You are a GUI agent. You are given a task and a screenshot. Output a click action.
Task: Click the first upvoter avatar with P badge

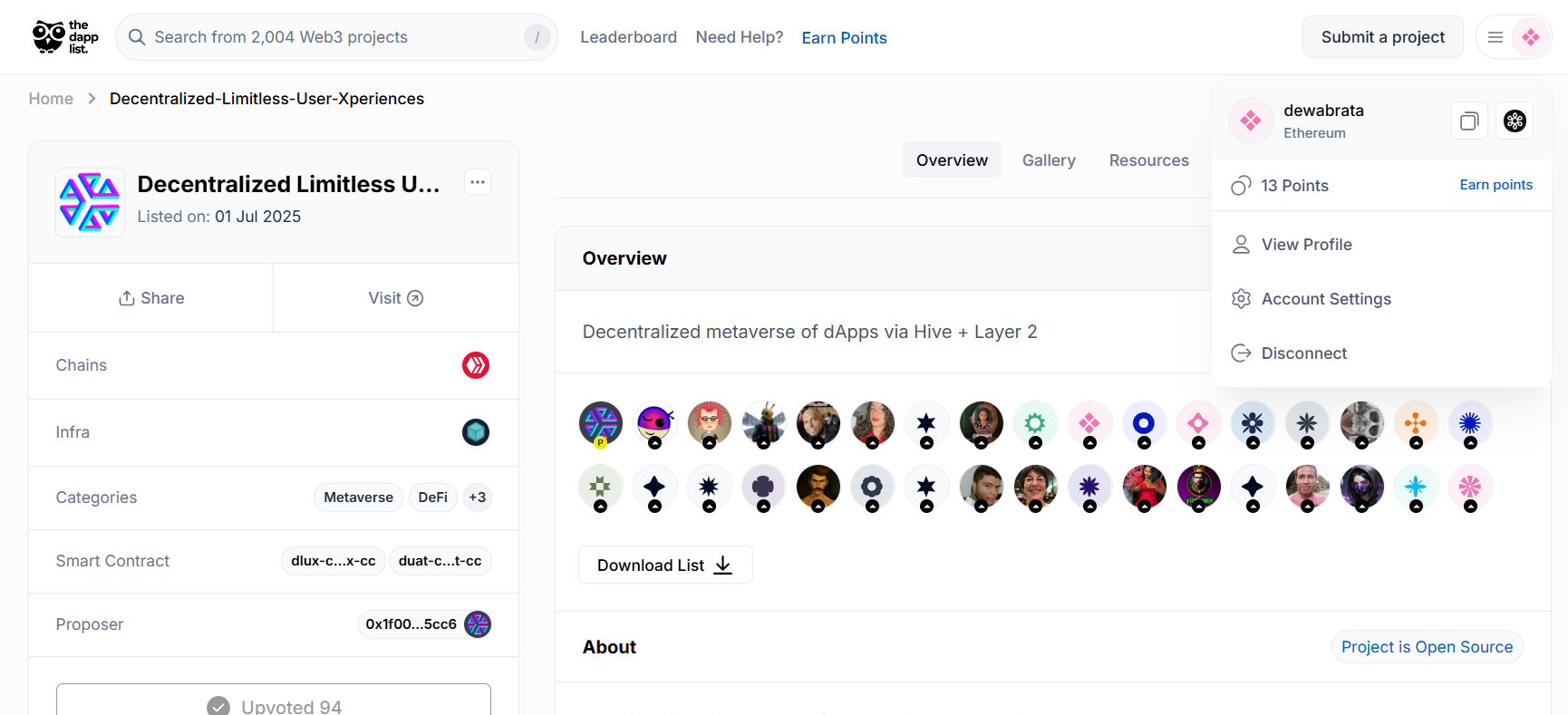point(600,423)
